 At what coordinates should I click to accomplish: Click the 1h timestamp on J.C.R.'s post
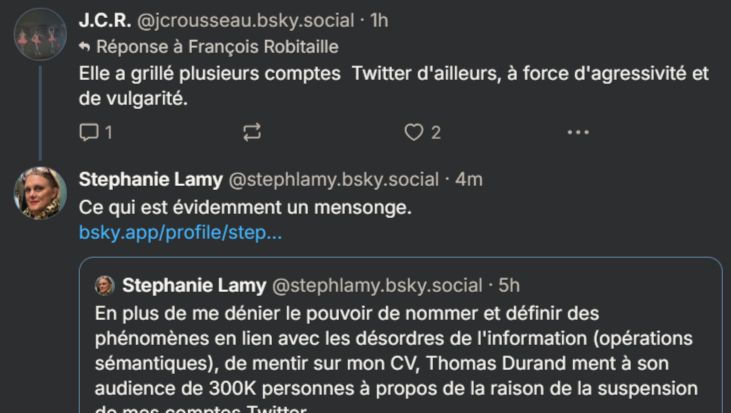click(380, 20)
